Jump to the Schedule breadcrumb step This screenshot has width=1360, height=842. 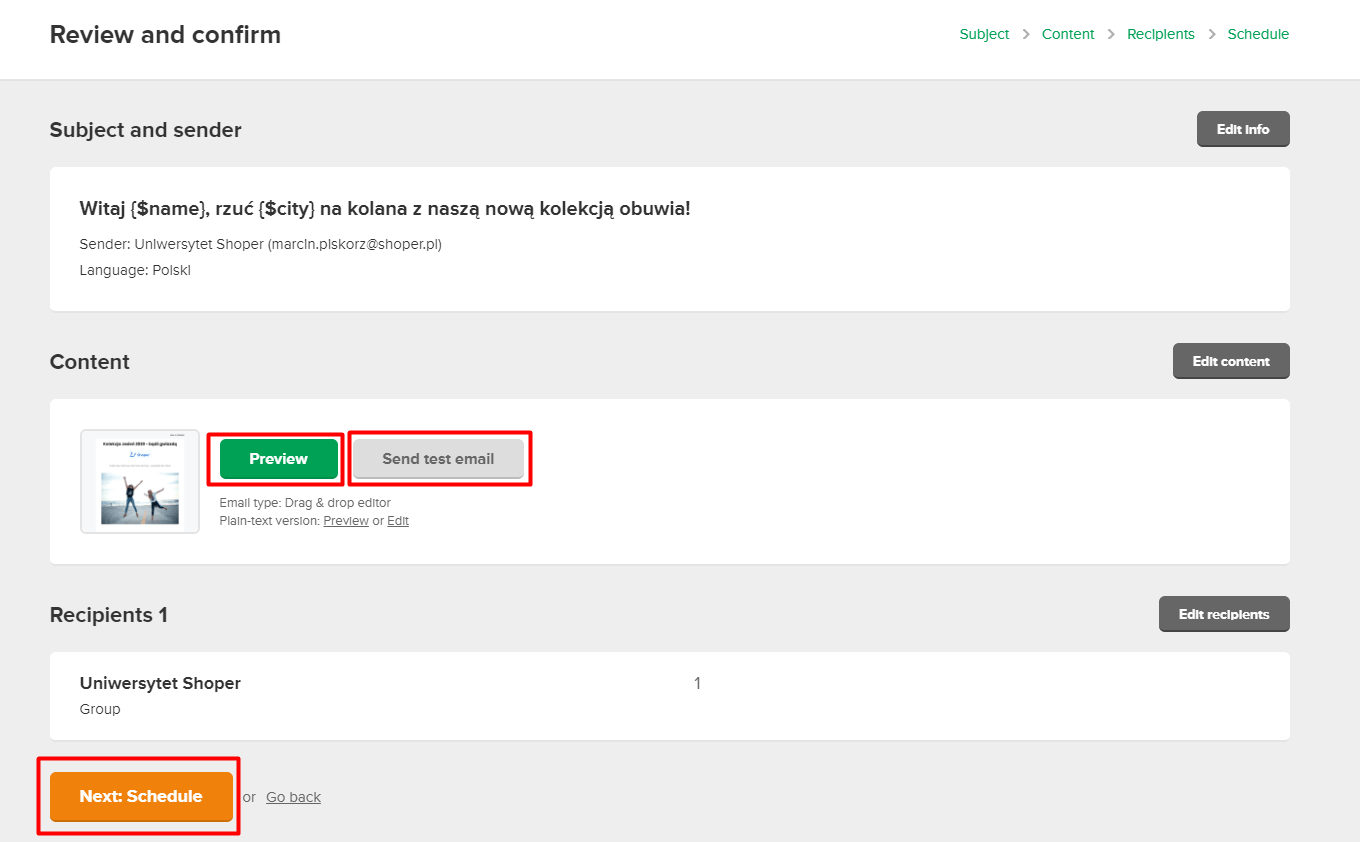(x=1258, y=34)
